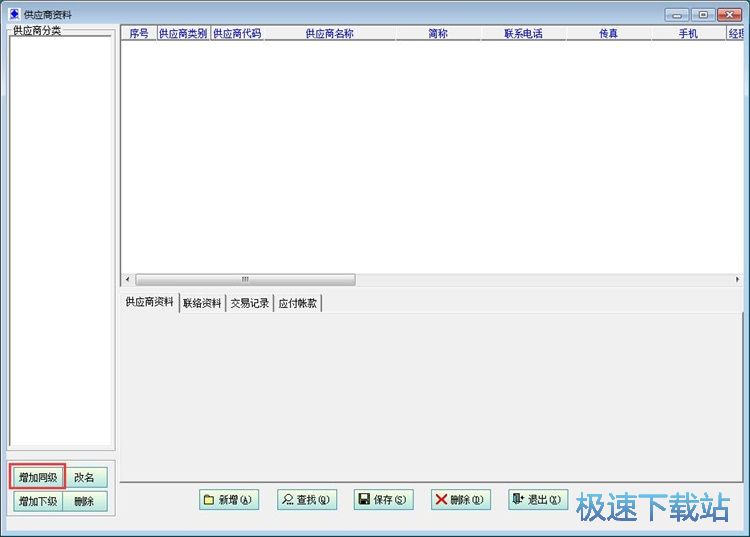Click the 序号 column header
This screenshot has width=750, height=537.
click(x=139, y=33)
